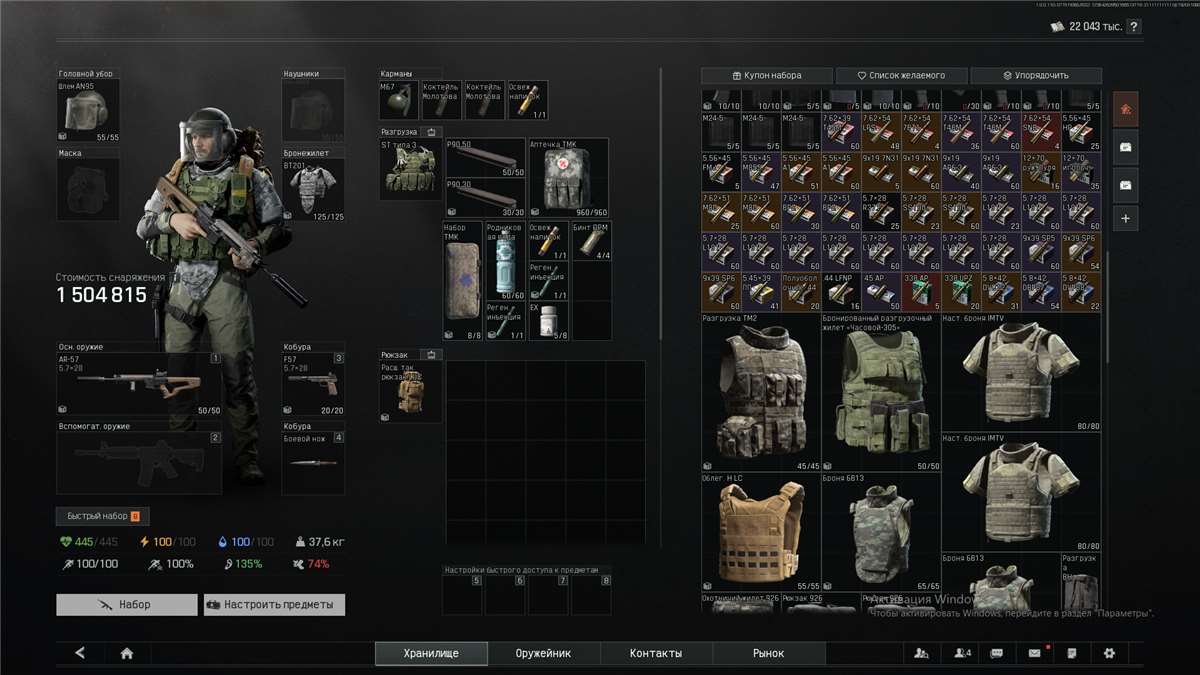Select the P90 50 magazine

(x=485, y=158)
